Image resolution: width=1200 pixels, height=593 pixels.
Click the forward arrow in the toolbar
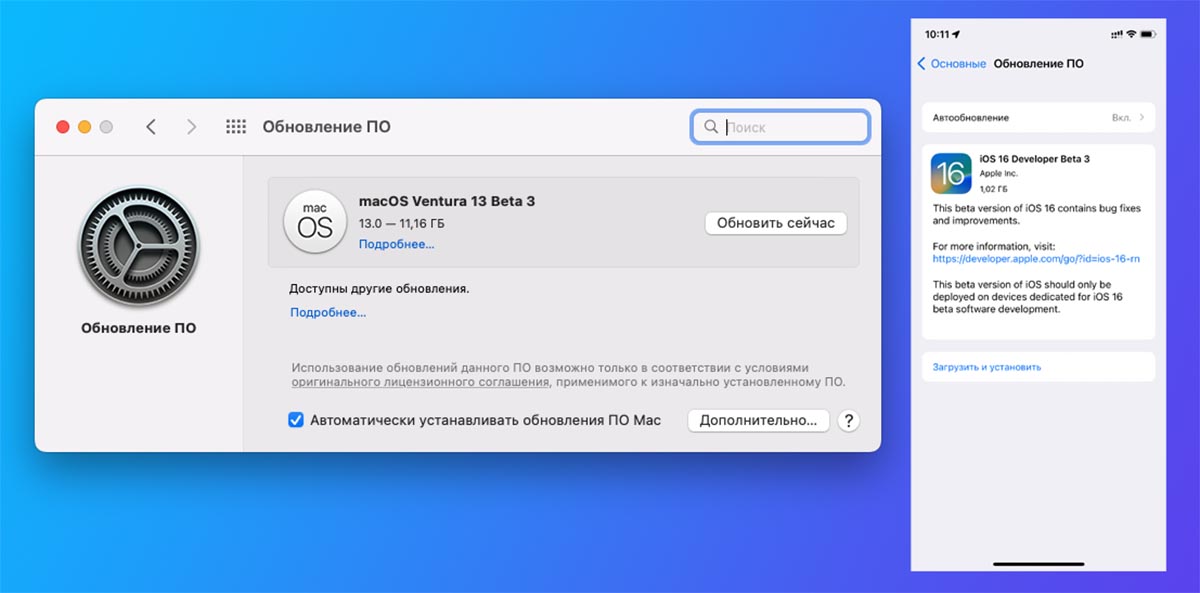coord(192,127)
